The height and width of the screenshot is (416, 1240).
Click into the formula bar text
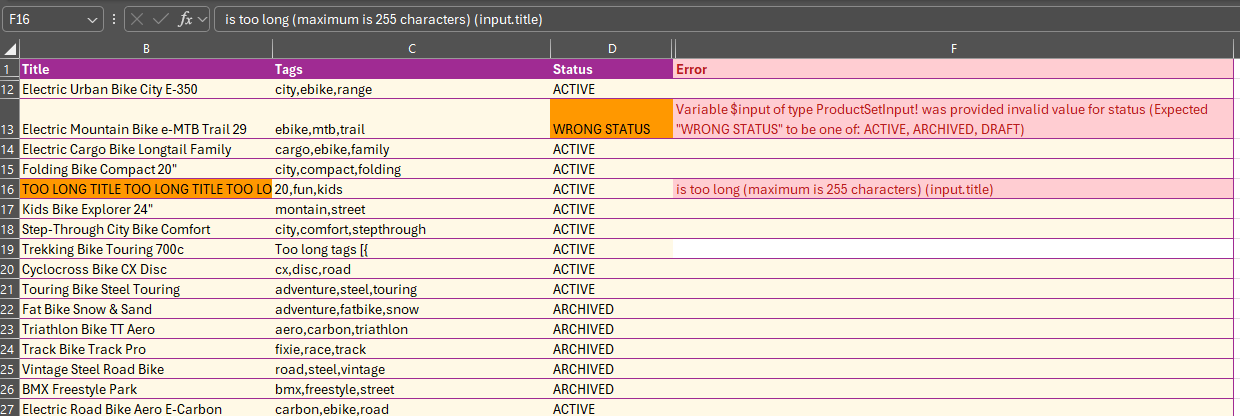[x=700, y=19]
